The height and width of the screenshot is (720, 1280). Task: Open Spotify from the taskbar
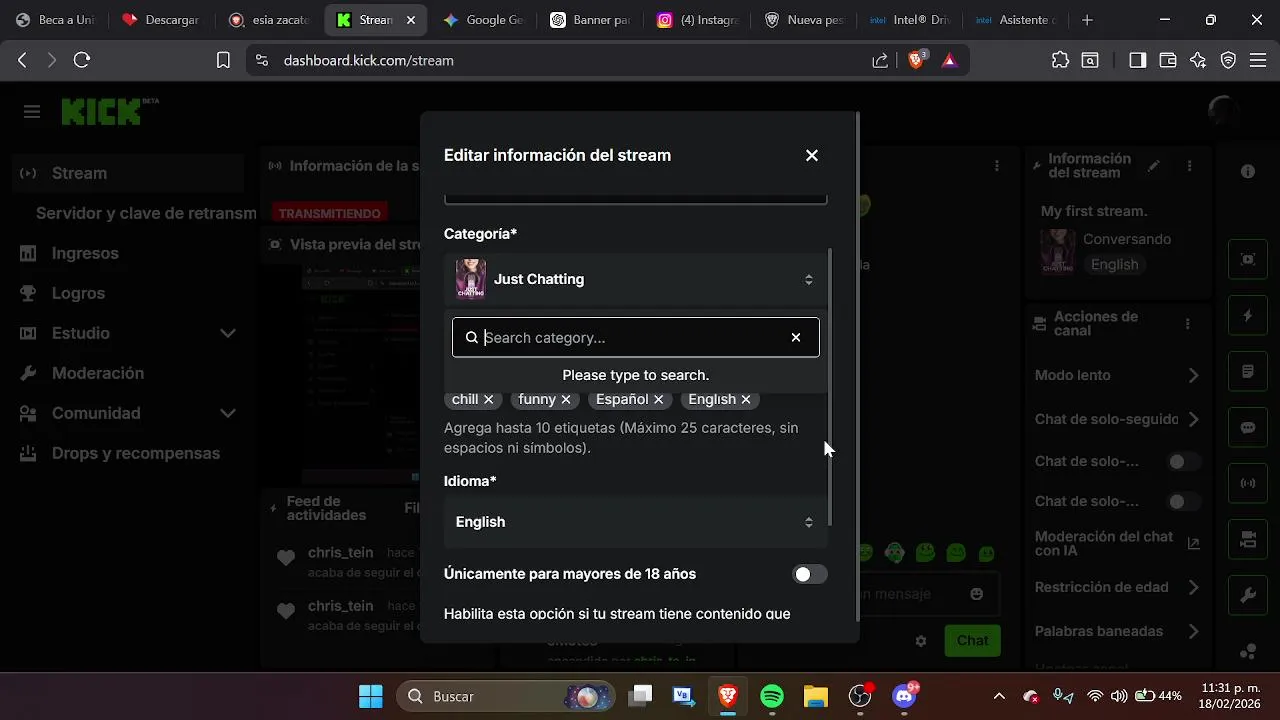click(x=772, y=696)
